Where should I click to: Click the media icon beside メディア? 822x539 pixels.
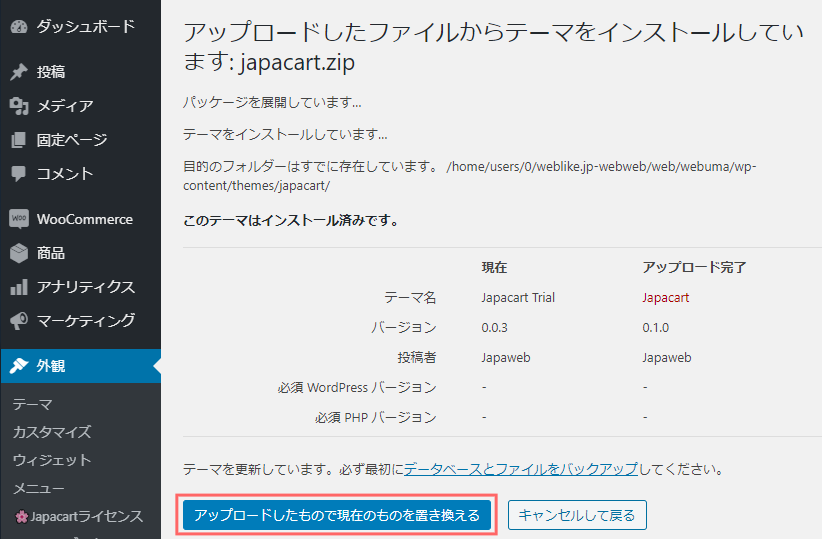19,106
